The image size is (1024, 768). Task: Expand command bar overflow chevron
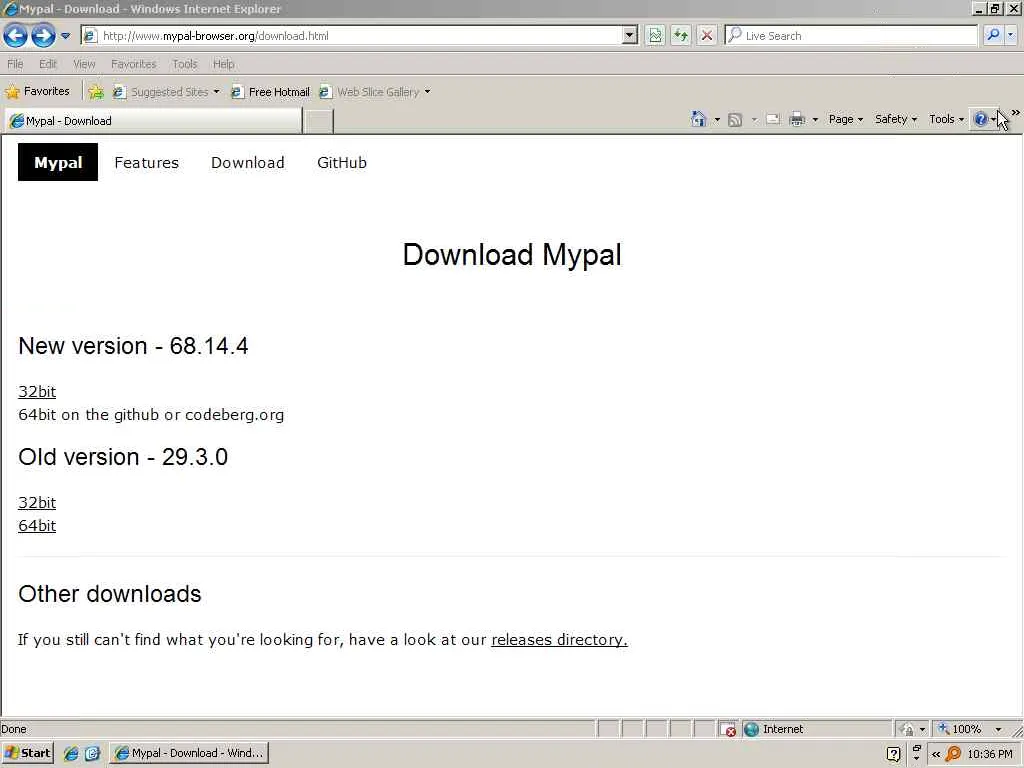point(1016,113)
